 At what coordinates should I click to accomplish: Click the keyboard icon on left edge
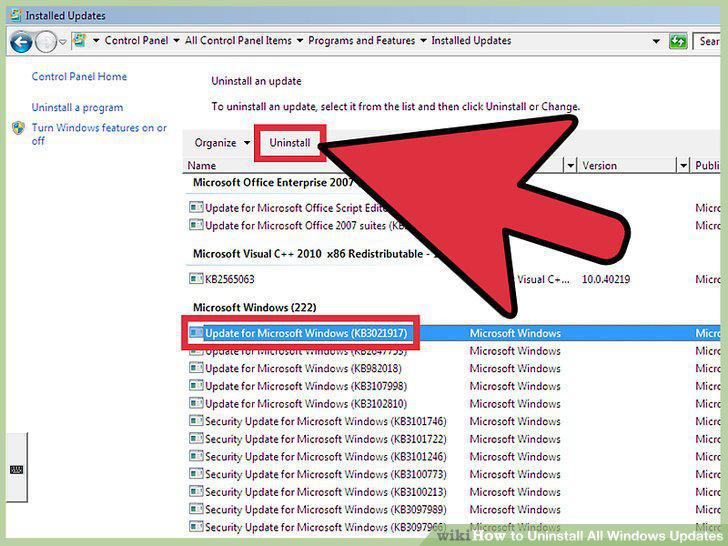16,469
